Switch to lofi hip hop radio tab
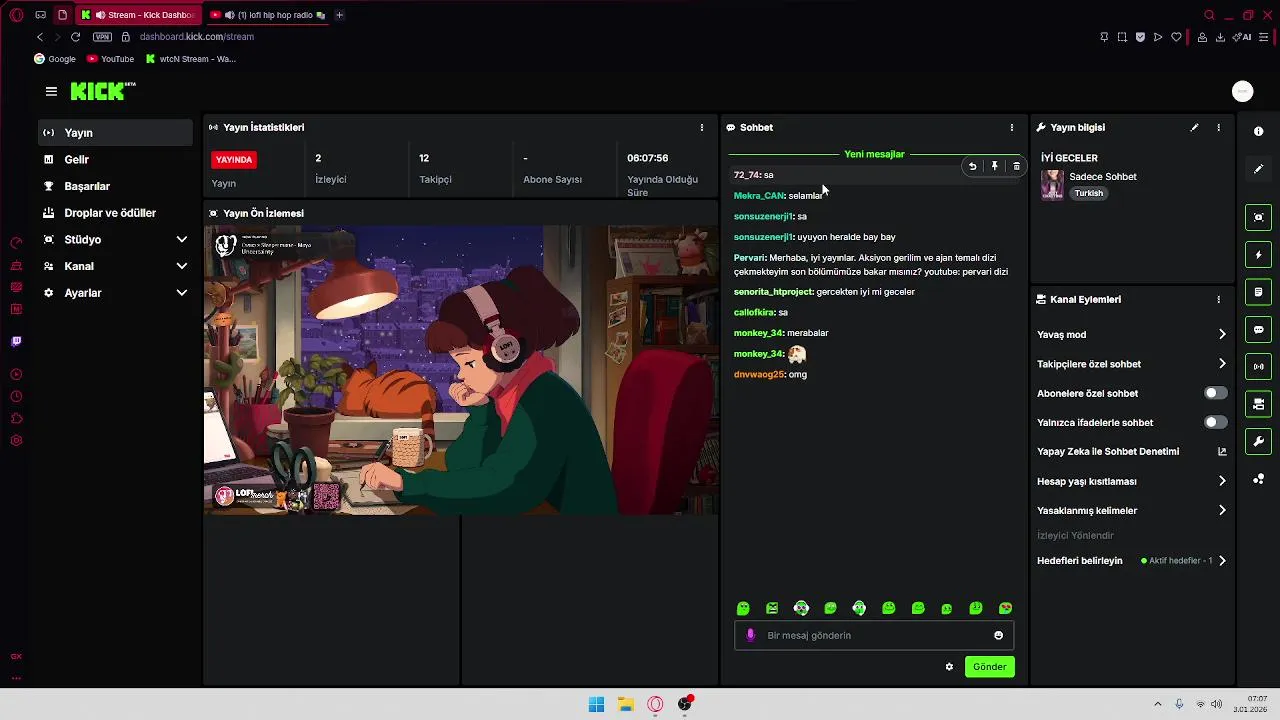 click(x=268, y=15)
